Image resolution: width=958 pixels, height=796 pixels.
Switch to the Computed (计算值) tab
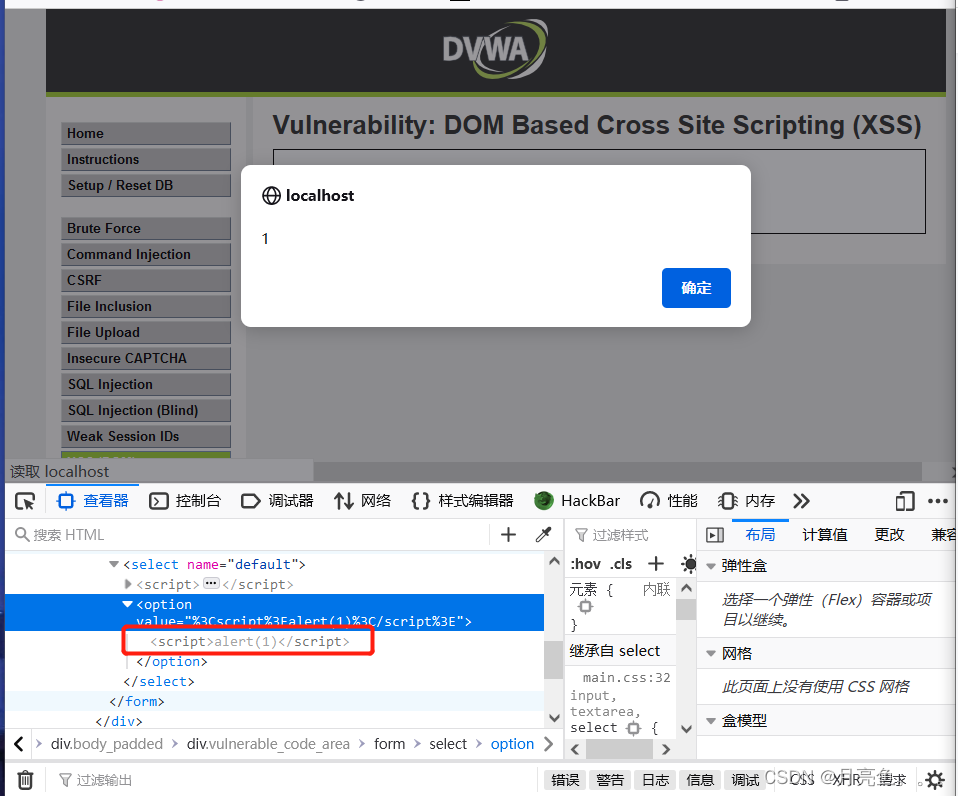[824, 535]
